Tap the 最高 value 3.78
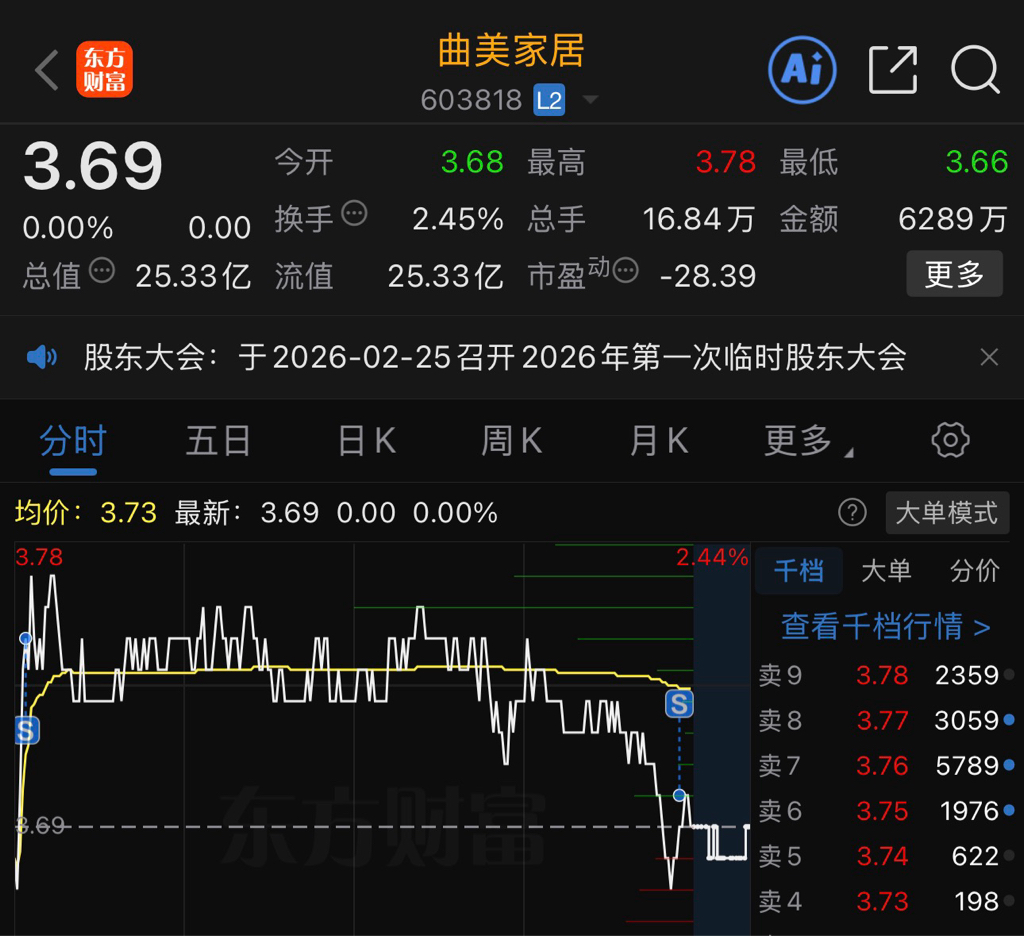This screenshot has height=936, width=1024. pyautogui.click(x=726, y=161)
